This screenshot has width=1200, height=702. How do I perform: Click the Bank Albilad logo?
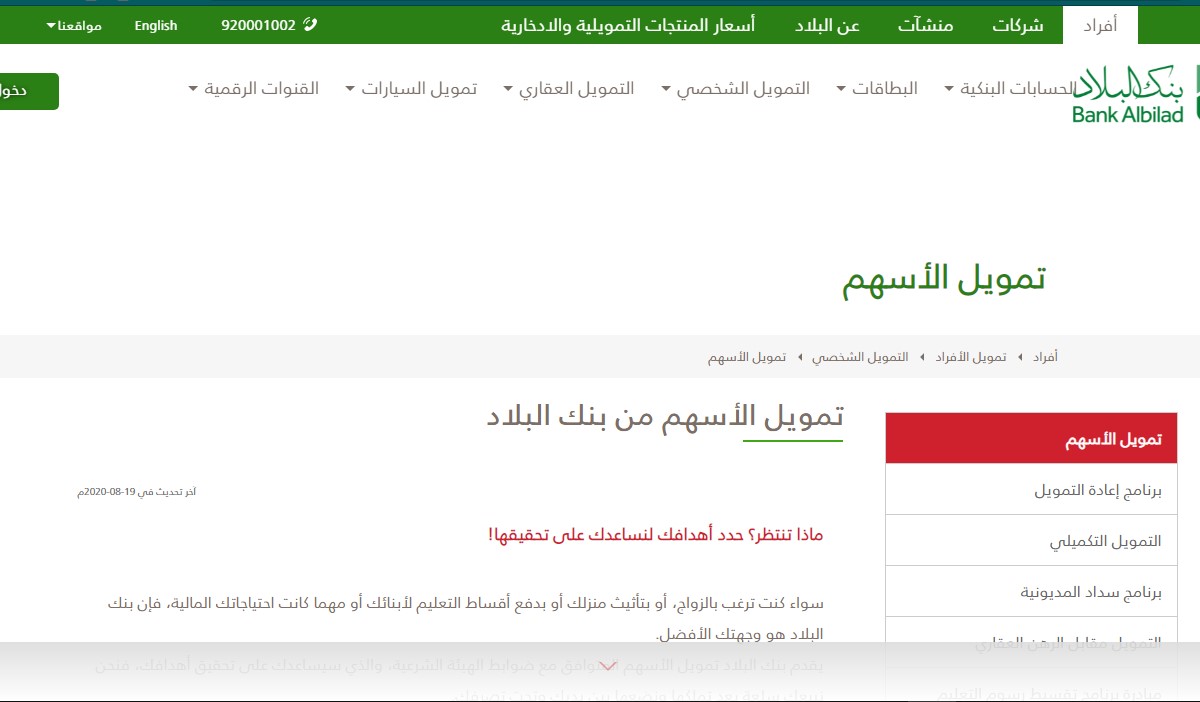[1135, 94]
